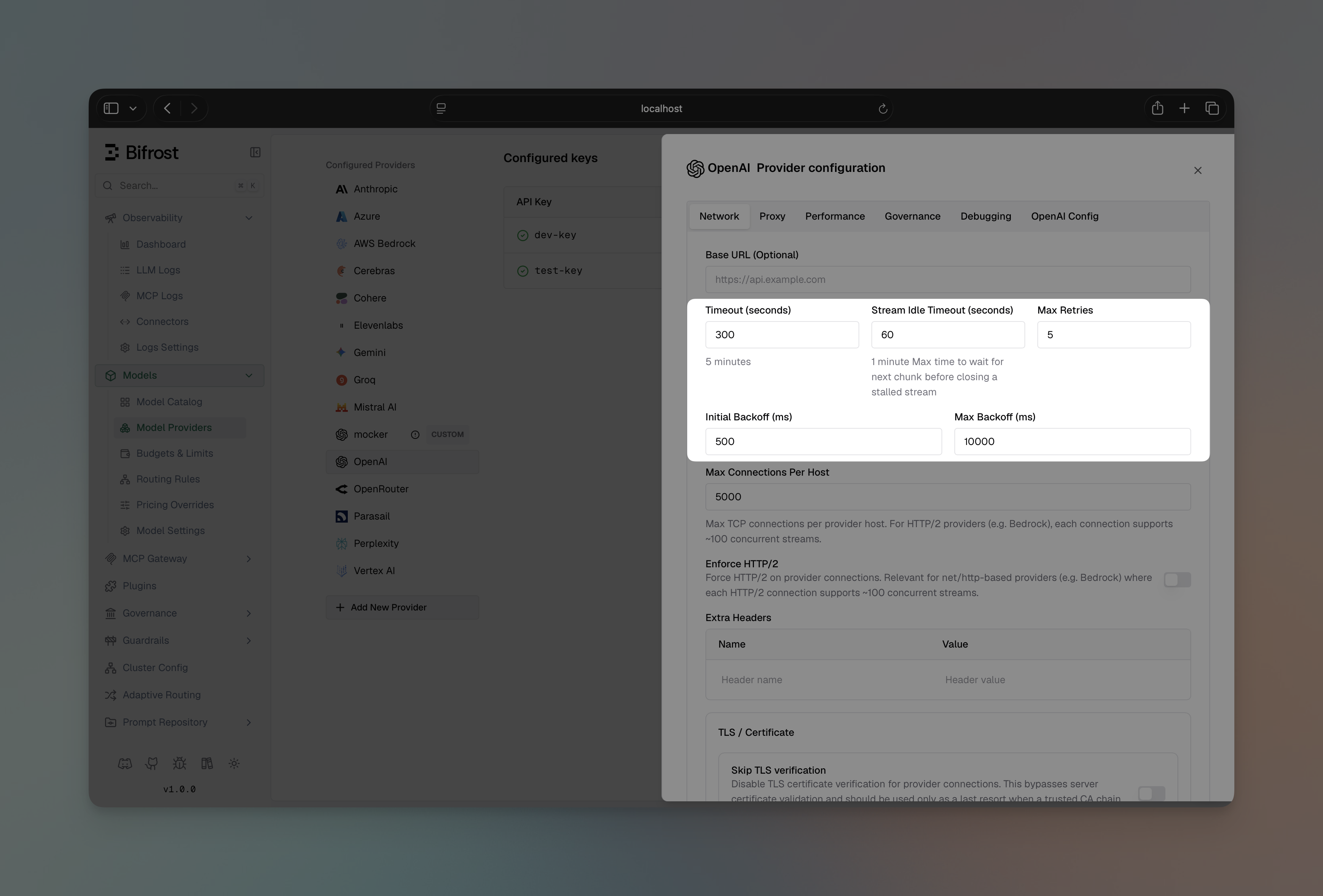The image size is (1323, 896).
Task: Open the GitHub icon in sidebar footer
Action: tap(152, 763)
